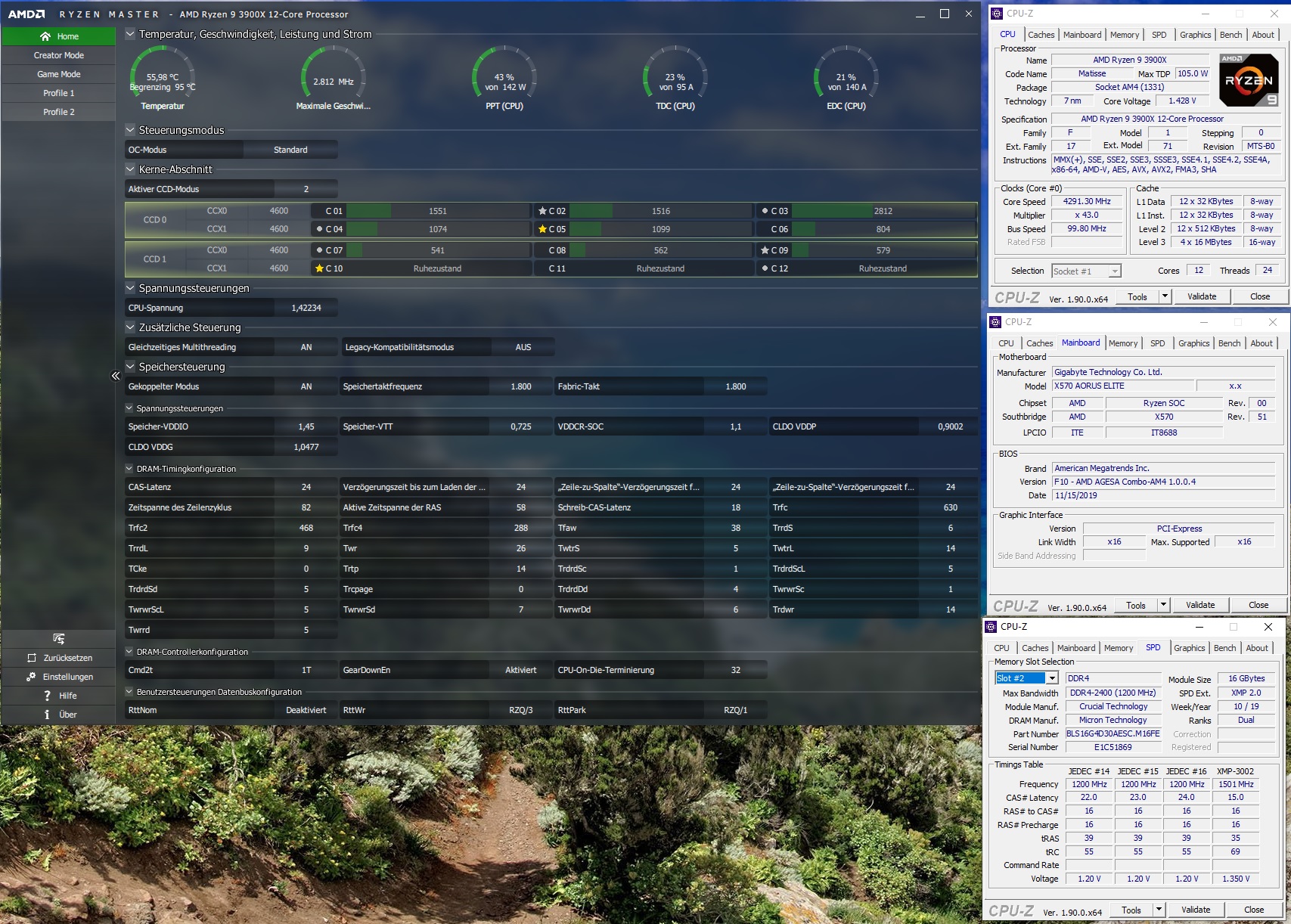Screen dimensions: 1291x924
Task: Click the C 01 core speed bar showing 1551
Action: click(x=438, y=211)
